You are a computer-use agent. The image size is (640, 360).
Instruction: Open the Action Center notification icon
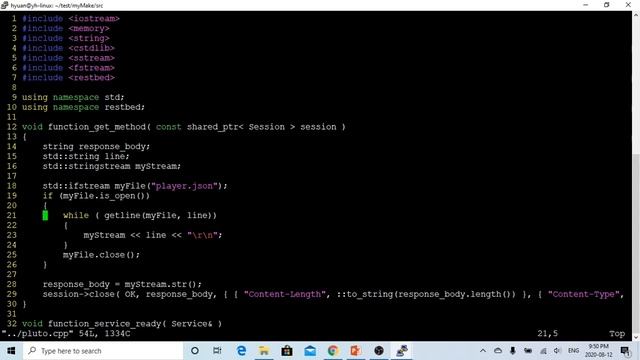tap(625, 351)
